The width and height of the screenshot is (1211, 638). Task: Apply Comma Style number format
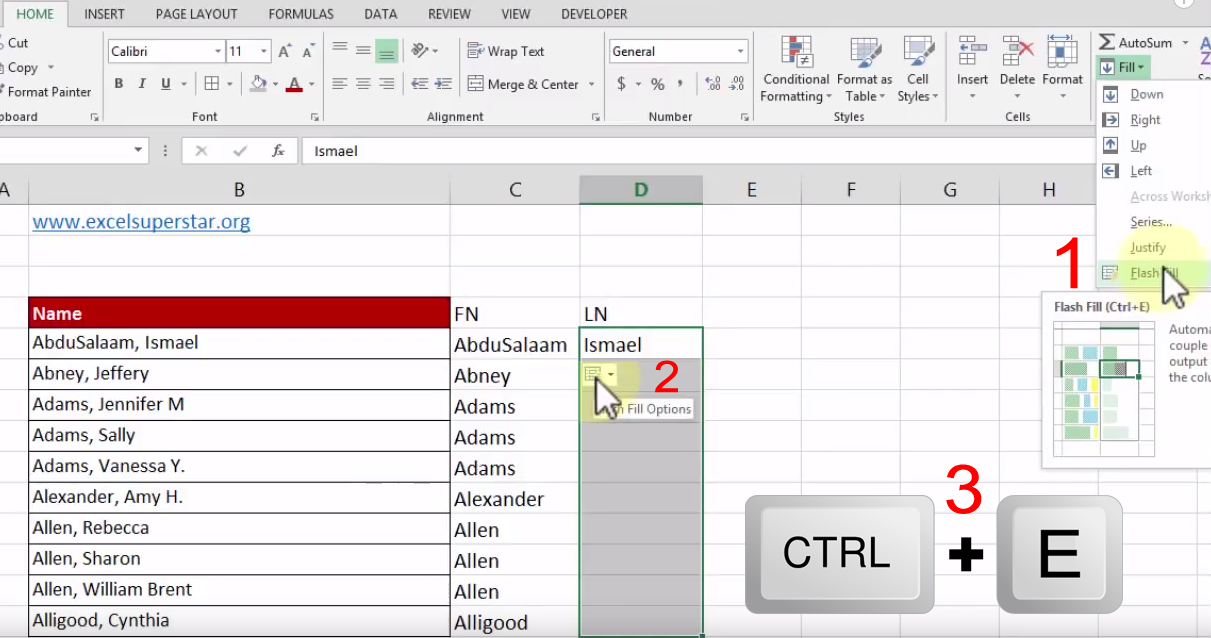(x=681, y=84)
